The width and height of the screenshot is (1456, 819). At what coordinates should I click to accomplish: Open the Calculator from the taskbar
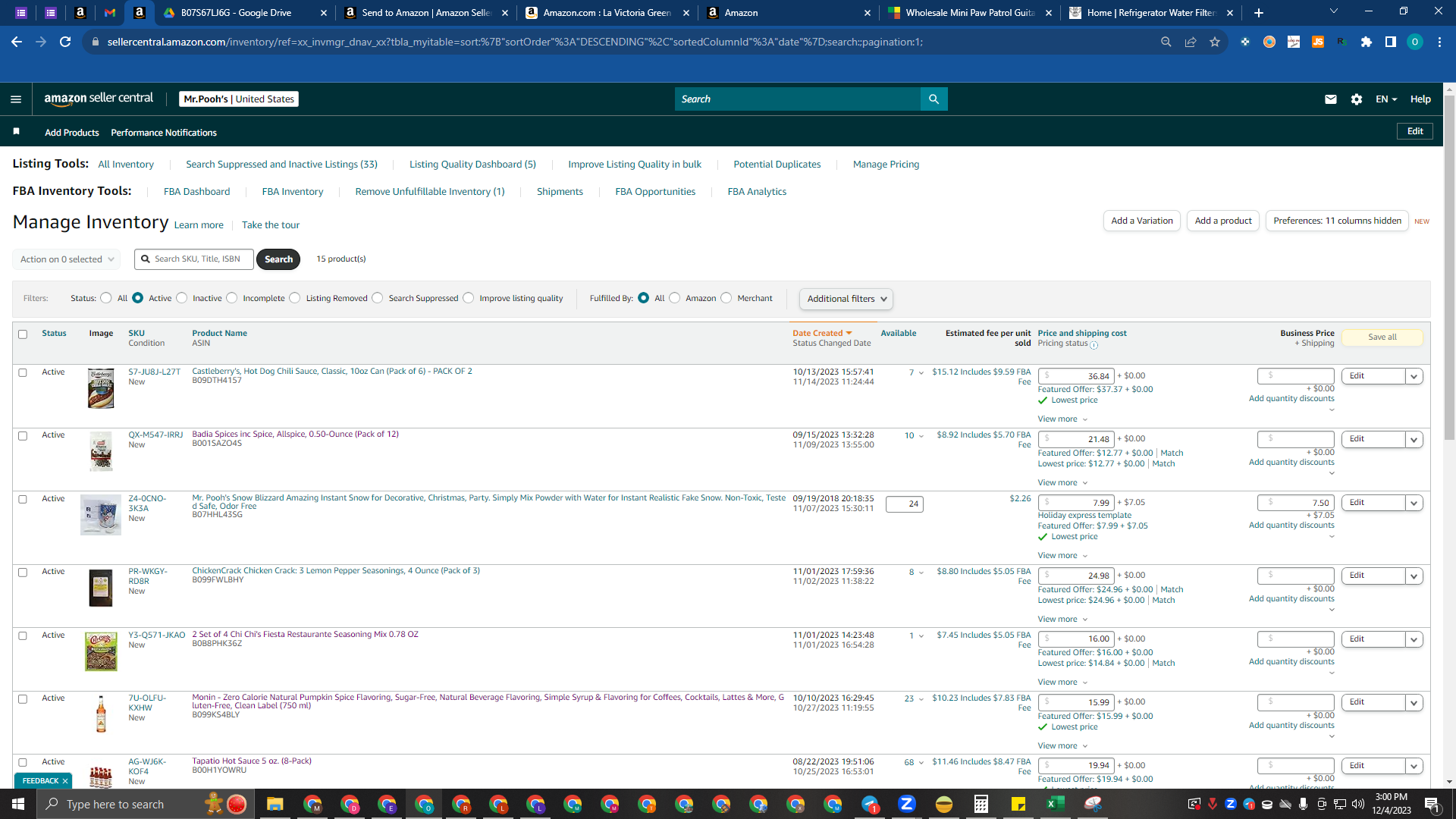tap(981, 804)
